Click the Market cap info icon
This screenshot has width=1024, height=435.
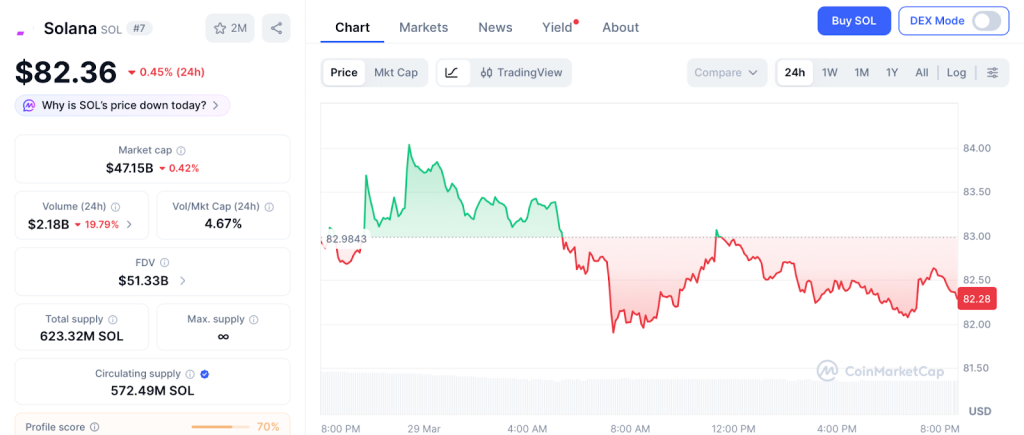181,150
